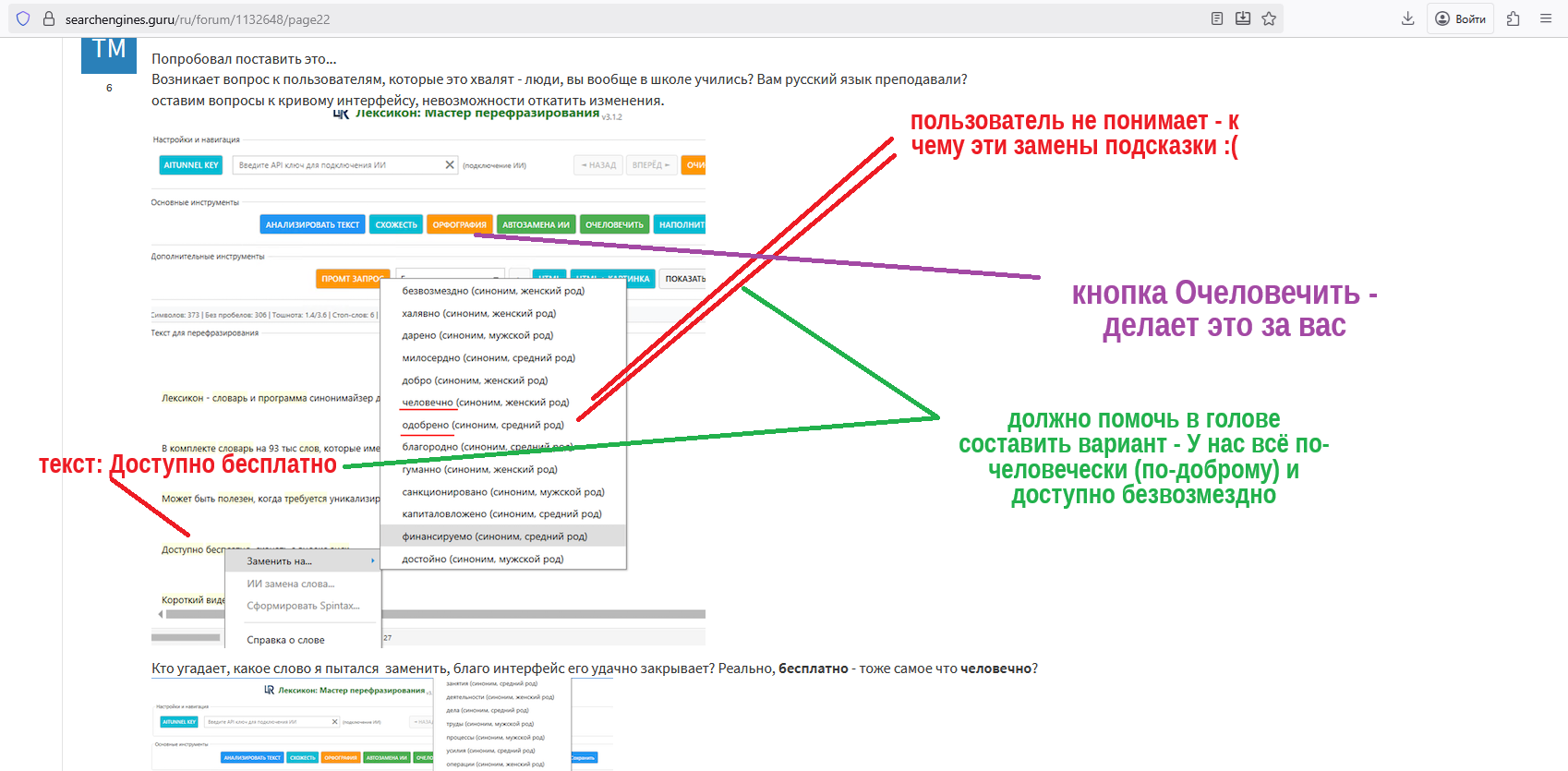Open the second Лексикон screenshot thumbnail
1568x771 pixels.
382,725
